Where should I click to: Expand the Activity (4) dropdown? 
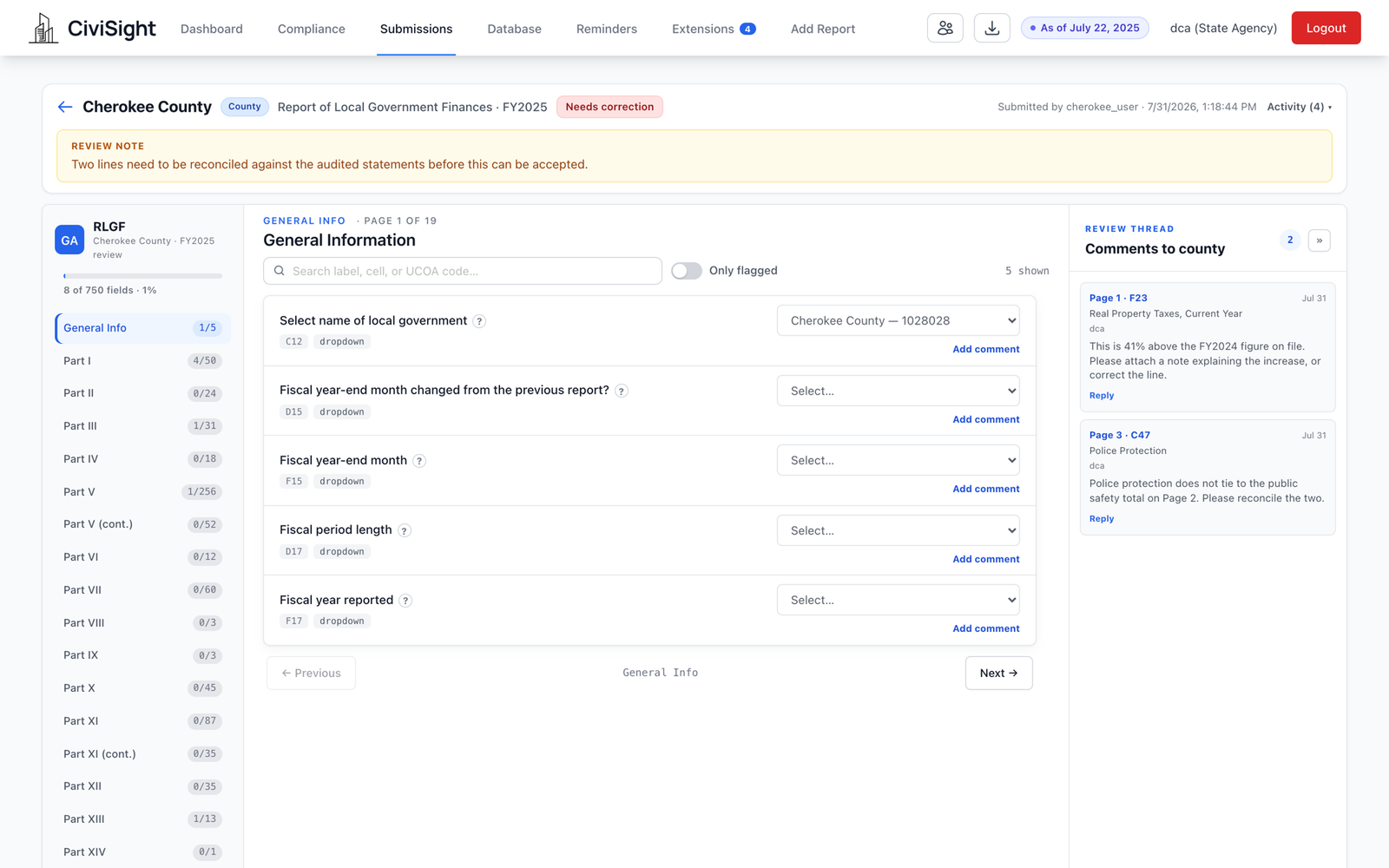(x=1299, y=107)
